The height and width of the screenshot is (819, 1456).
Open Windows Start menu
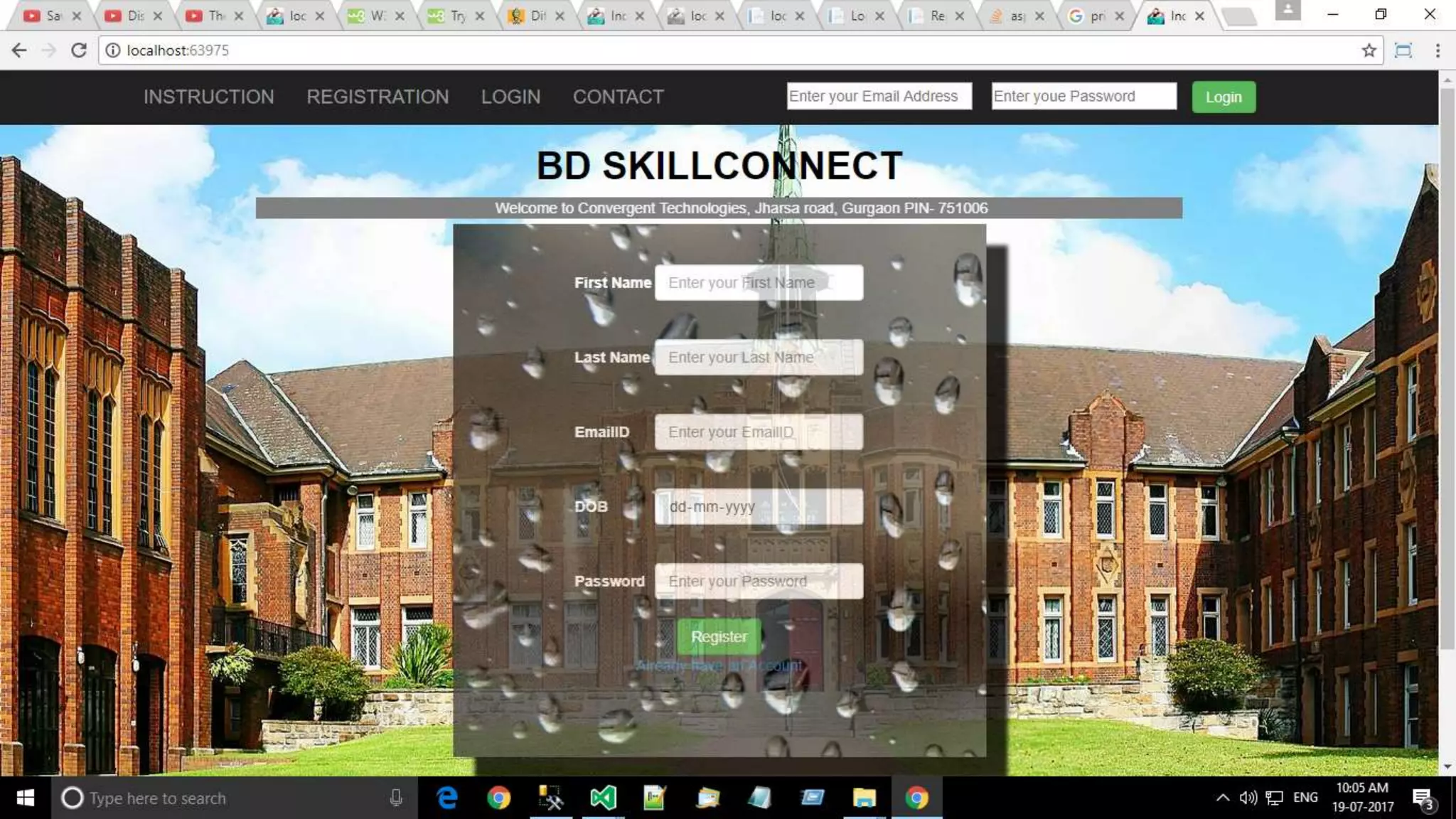pyautogui.click(x=25, y=798)
